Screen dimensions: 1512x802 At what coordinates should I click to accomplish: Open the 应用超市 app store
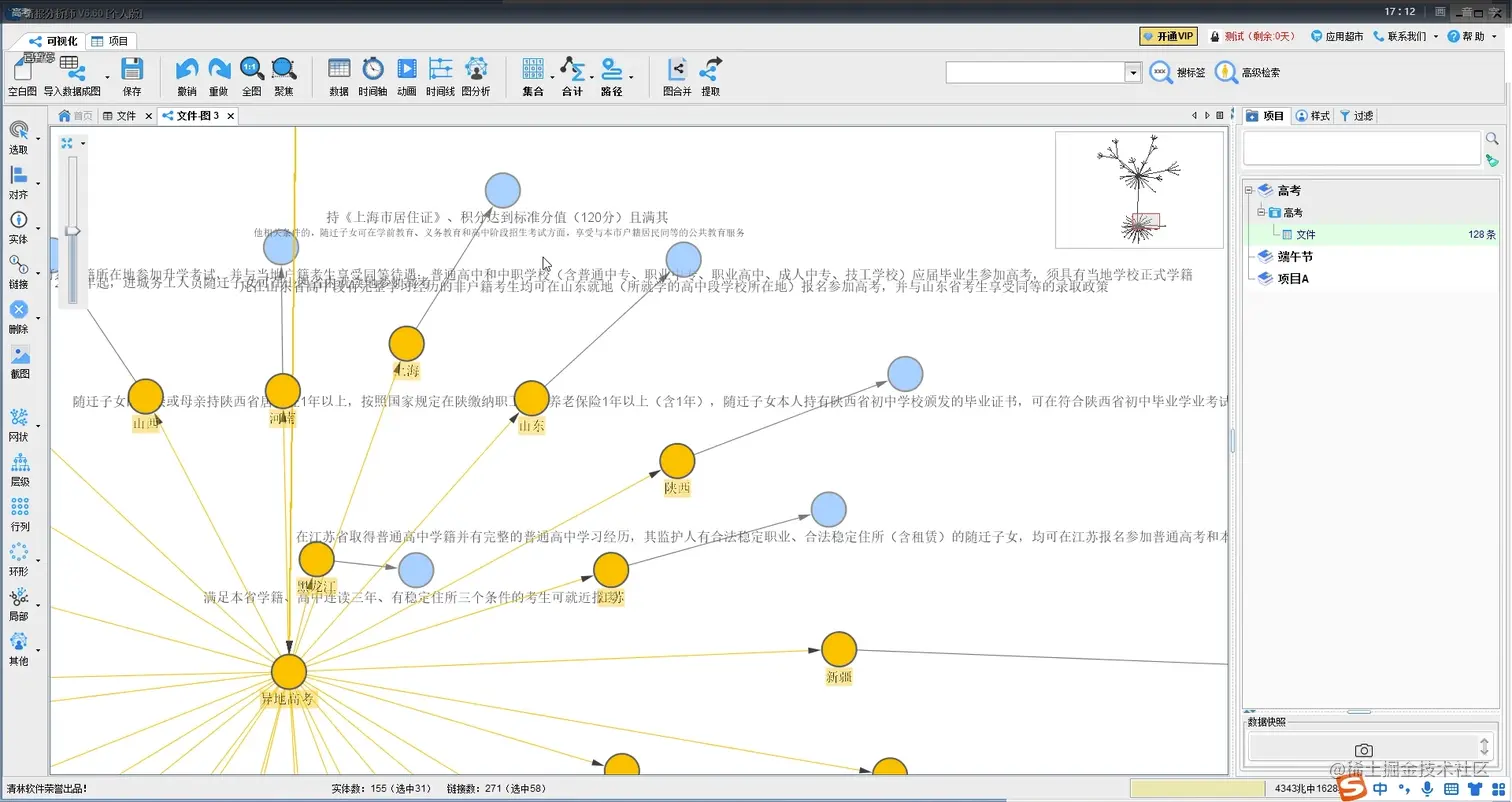pos(1337,36)
